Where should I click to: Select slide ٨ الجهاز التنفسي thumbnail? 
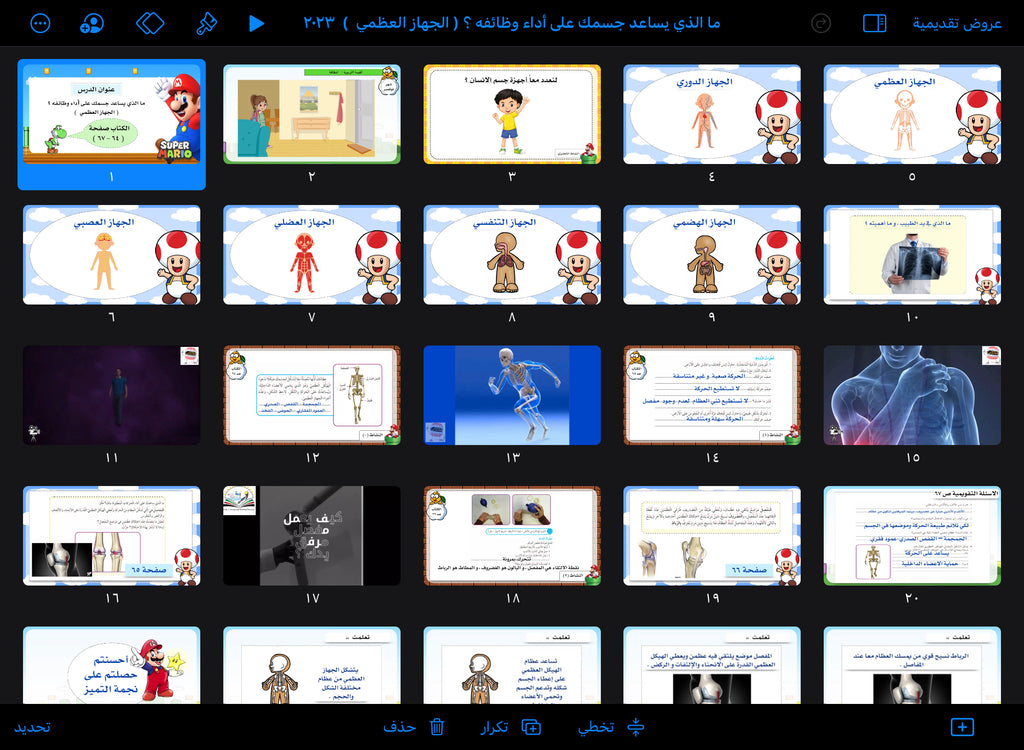pos(512,255)
